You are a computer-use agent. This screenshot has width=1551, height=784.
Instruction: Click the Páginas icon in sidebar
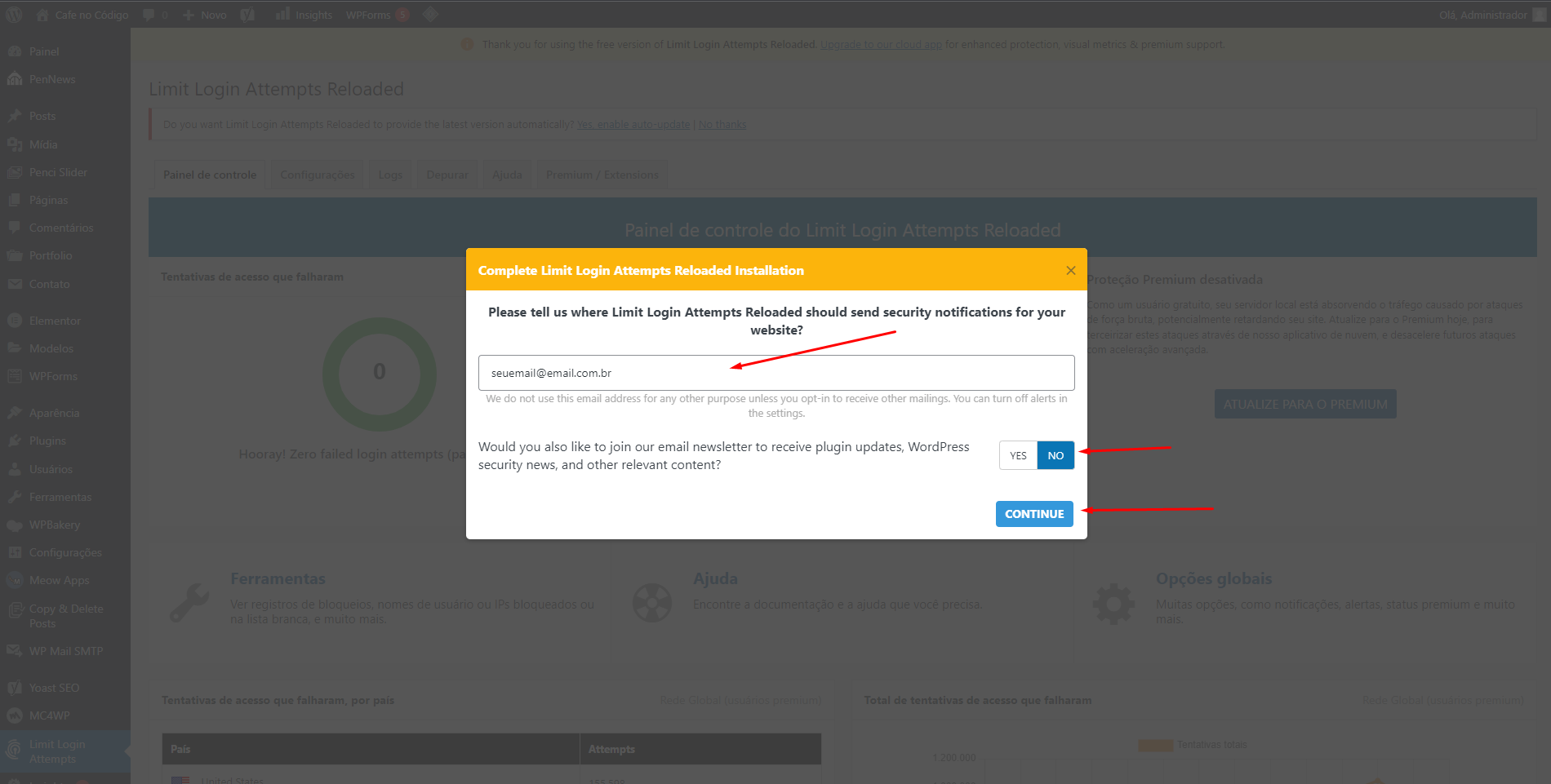[x=15, y=200]
